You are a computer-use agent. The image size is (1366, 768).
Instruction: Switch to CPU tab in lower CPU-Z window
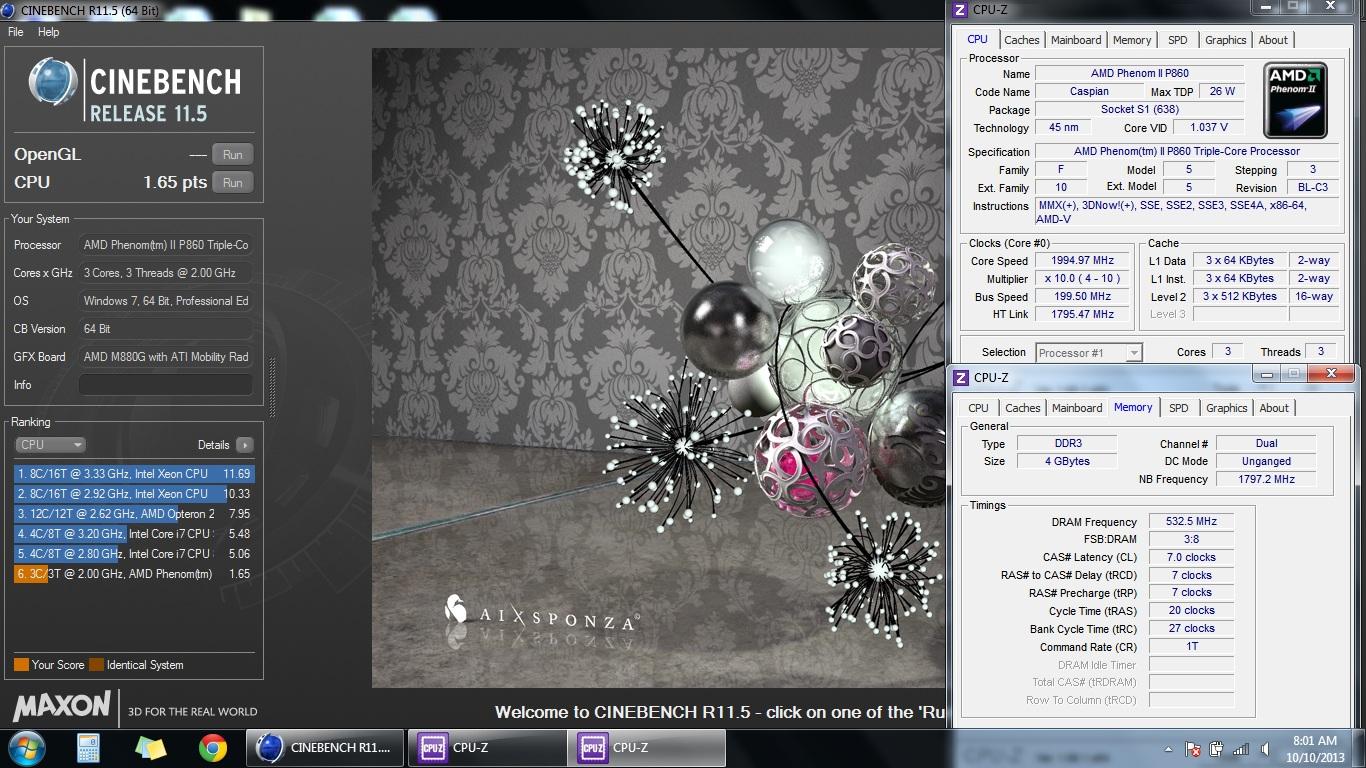978,408
